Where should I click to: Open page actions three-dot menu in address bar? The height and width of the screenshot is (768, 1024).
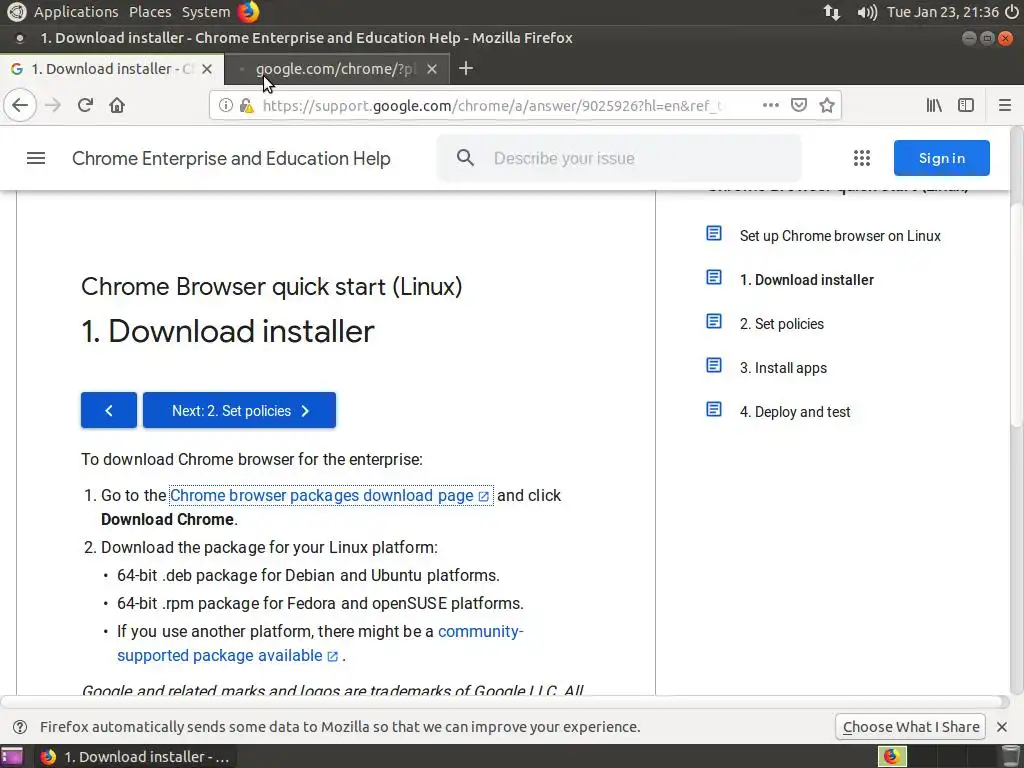point(771,104)
